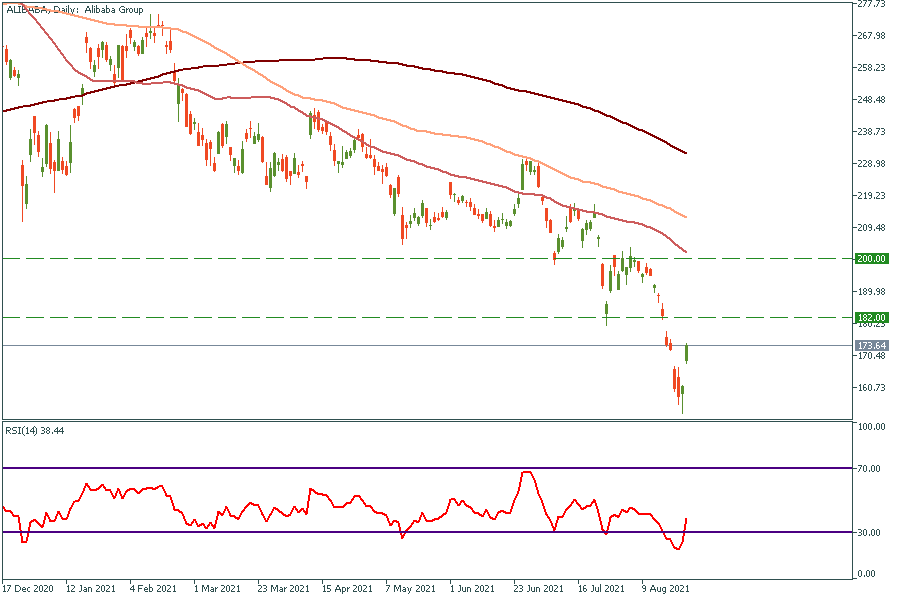Click the 160.73 price axis label
This screenshot has width=900, height=600.
tap(872, 387)
